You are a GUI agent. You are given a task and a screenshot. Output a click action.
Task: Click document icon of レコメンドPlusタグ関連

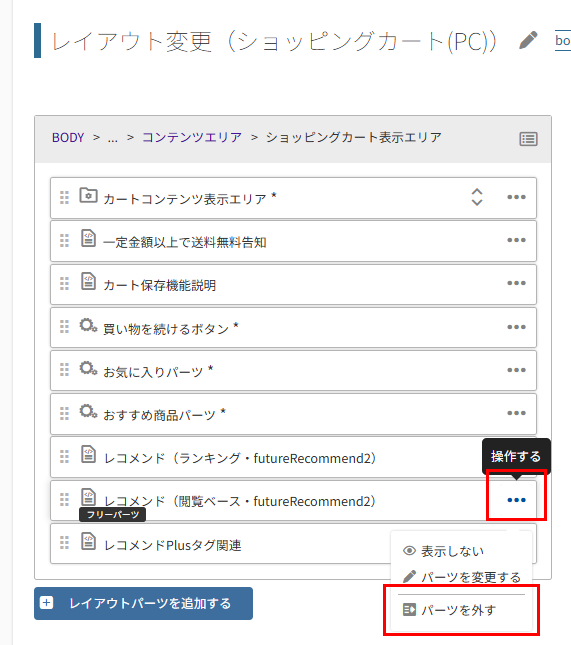click(x=88, y=541)
